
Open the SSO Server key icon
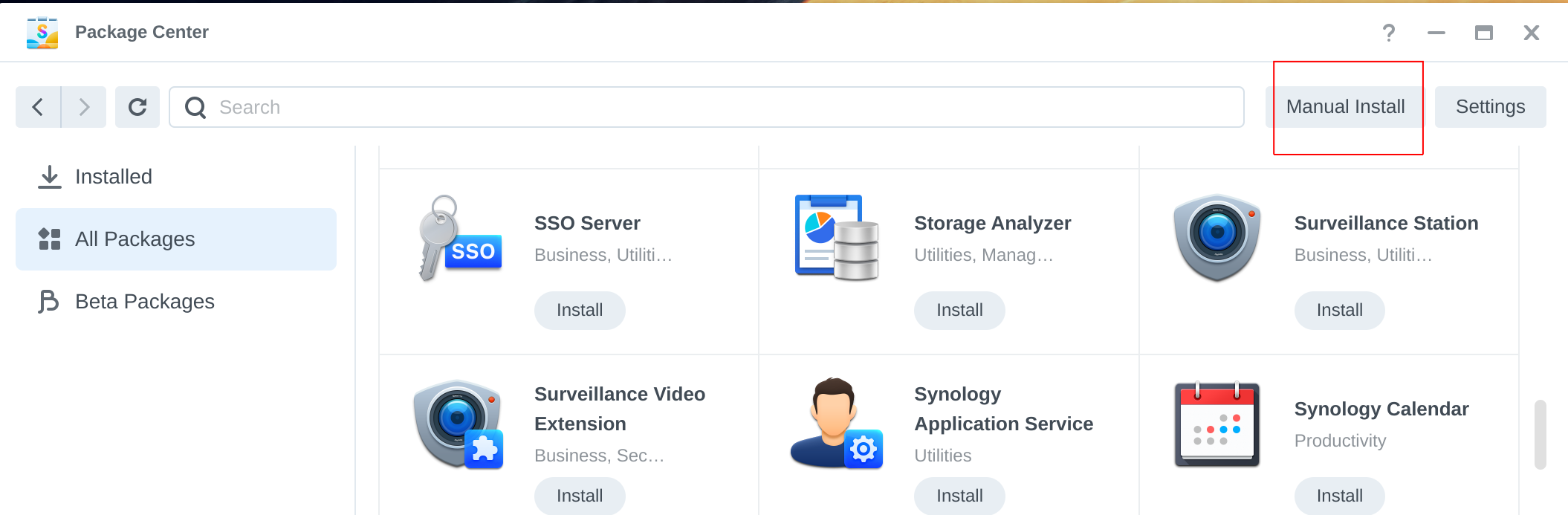460,239
